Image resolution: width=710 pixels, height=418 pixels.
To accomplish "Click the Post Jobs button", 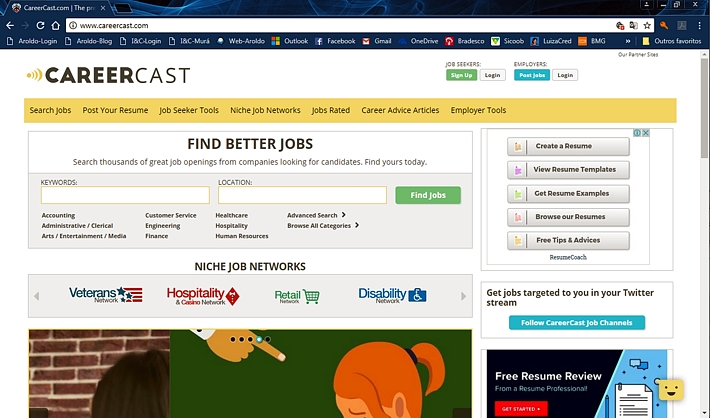I will point(532,75).
